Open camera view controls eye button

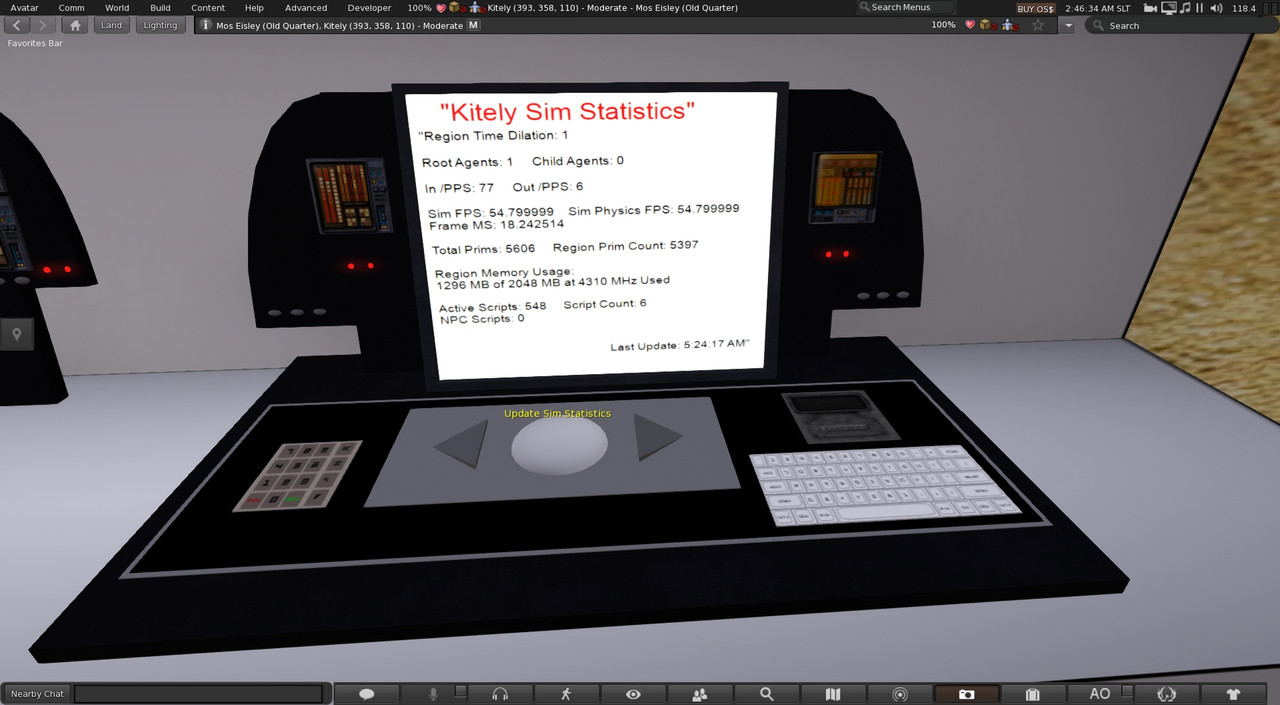coord(633,694)
